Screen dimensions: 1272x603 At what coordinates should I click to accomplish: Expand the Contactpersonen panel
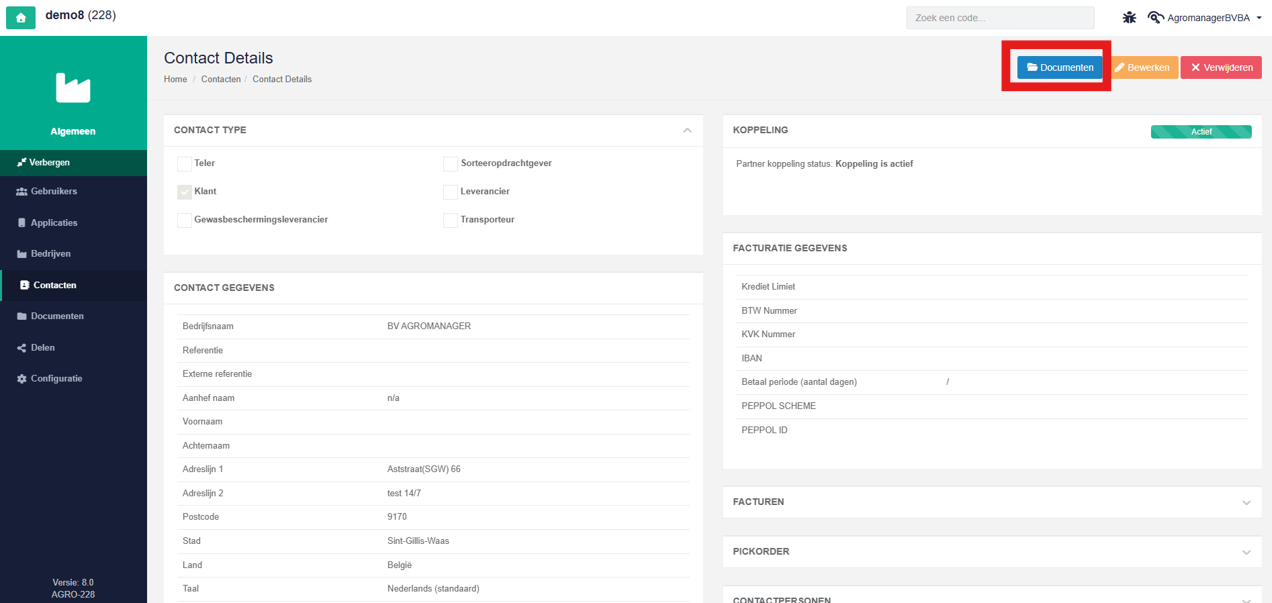tap(1246, 599)
